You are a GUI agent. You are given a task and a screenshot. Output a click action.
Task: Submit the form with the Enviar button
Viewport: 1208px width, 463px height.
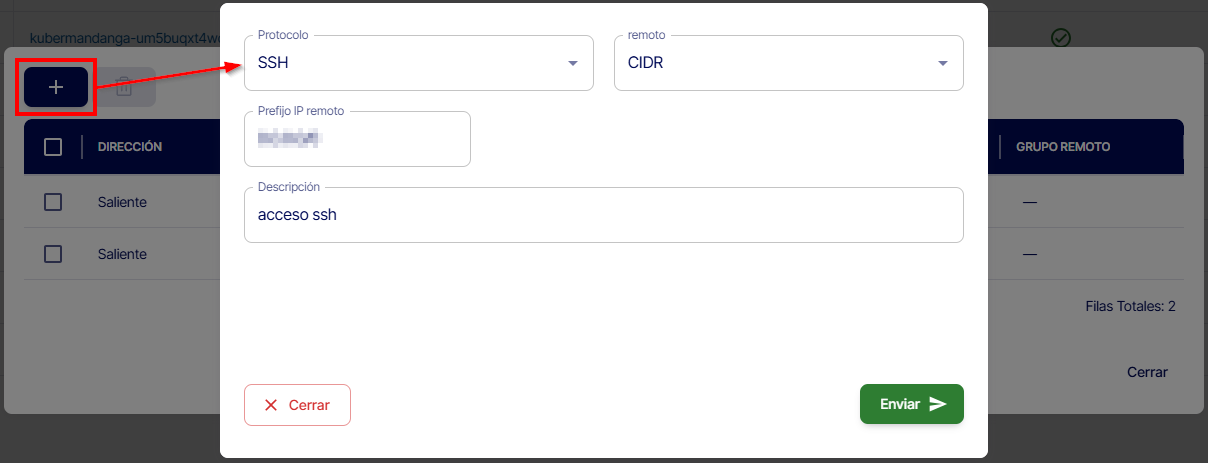tap(911, 404)
